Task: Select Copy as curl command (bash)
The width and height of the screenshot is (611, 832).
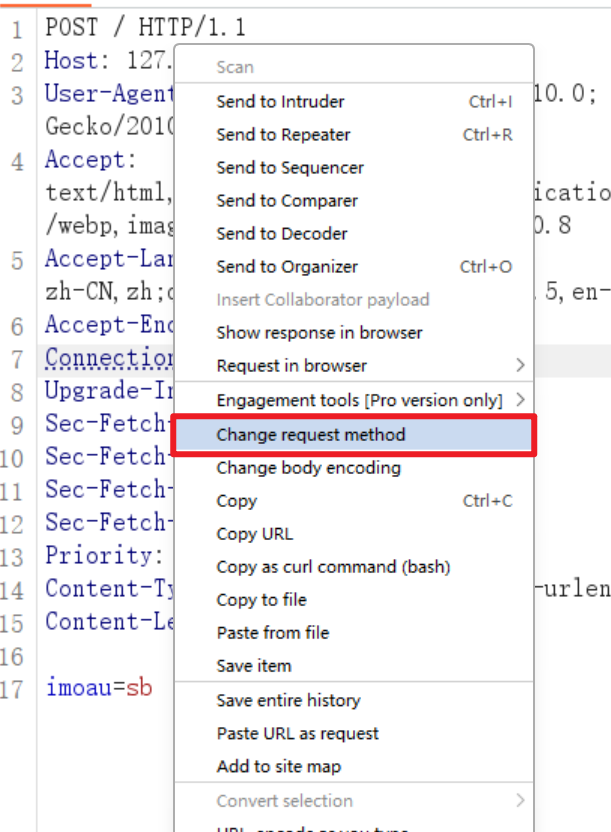Action: coord(333,566)
